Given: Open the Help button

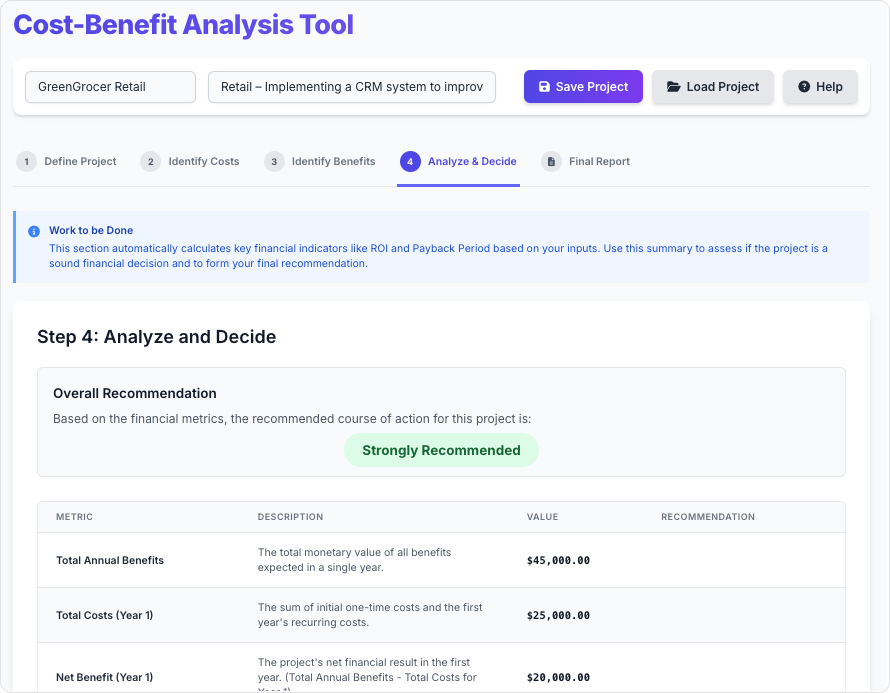Looking at the screenshot, I should [x=820, y=87].
